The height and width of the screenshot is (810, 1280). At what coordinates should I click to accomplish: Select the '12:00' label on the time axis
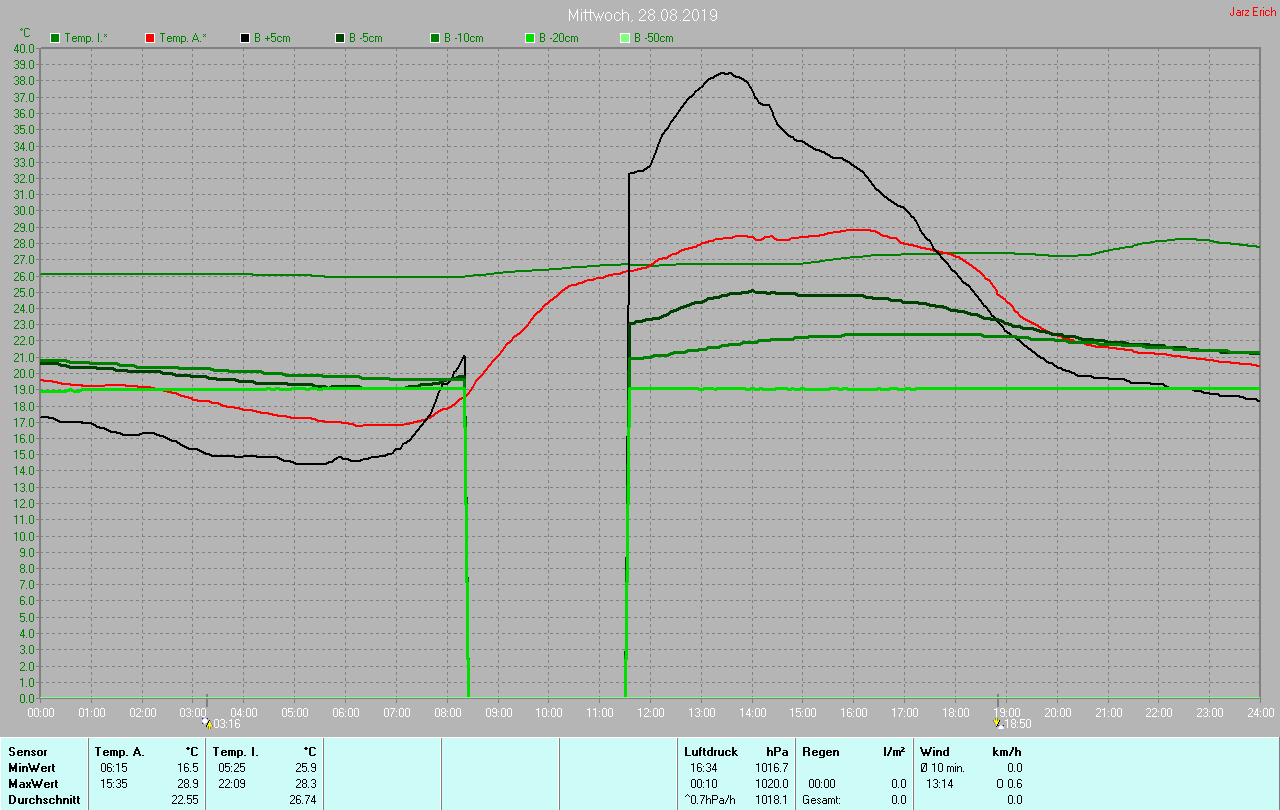(651, 712)
